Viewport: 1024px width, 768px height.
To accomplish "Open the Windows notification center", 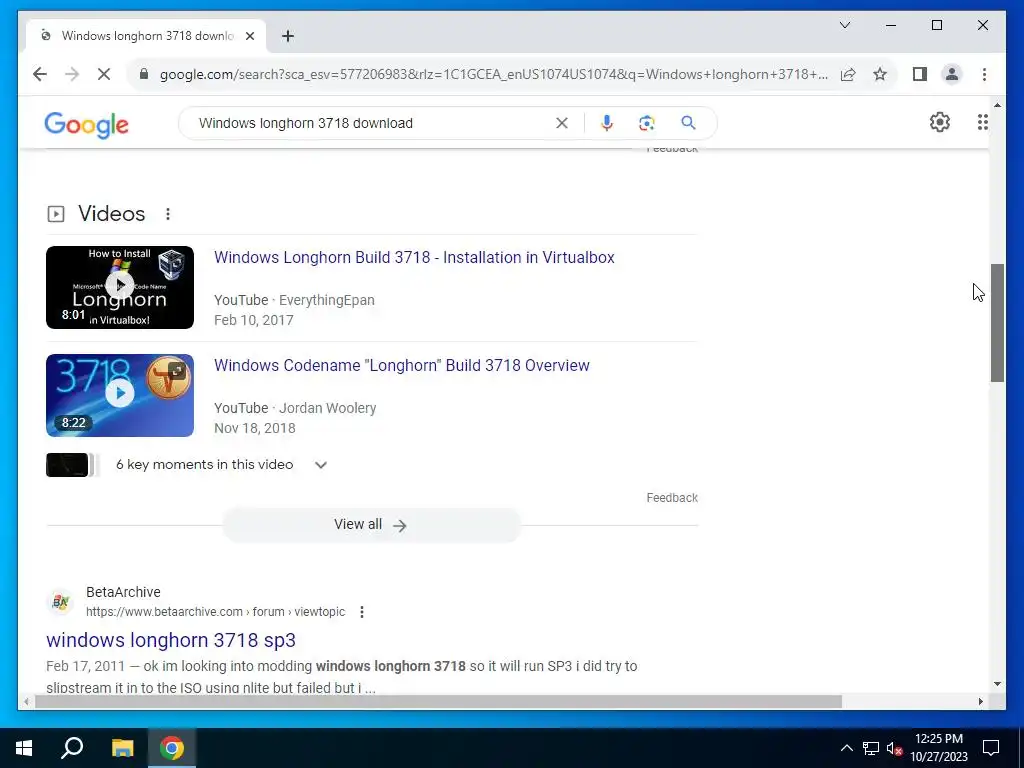I will coord(991,748).
